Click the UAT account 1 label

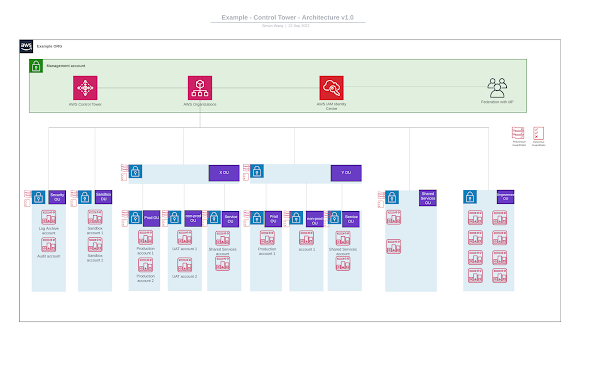tap(185, 249)
